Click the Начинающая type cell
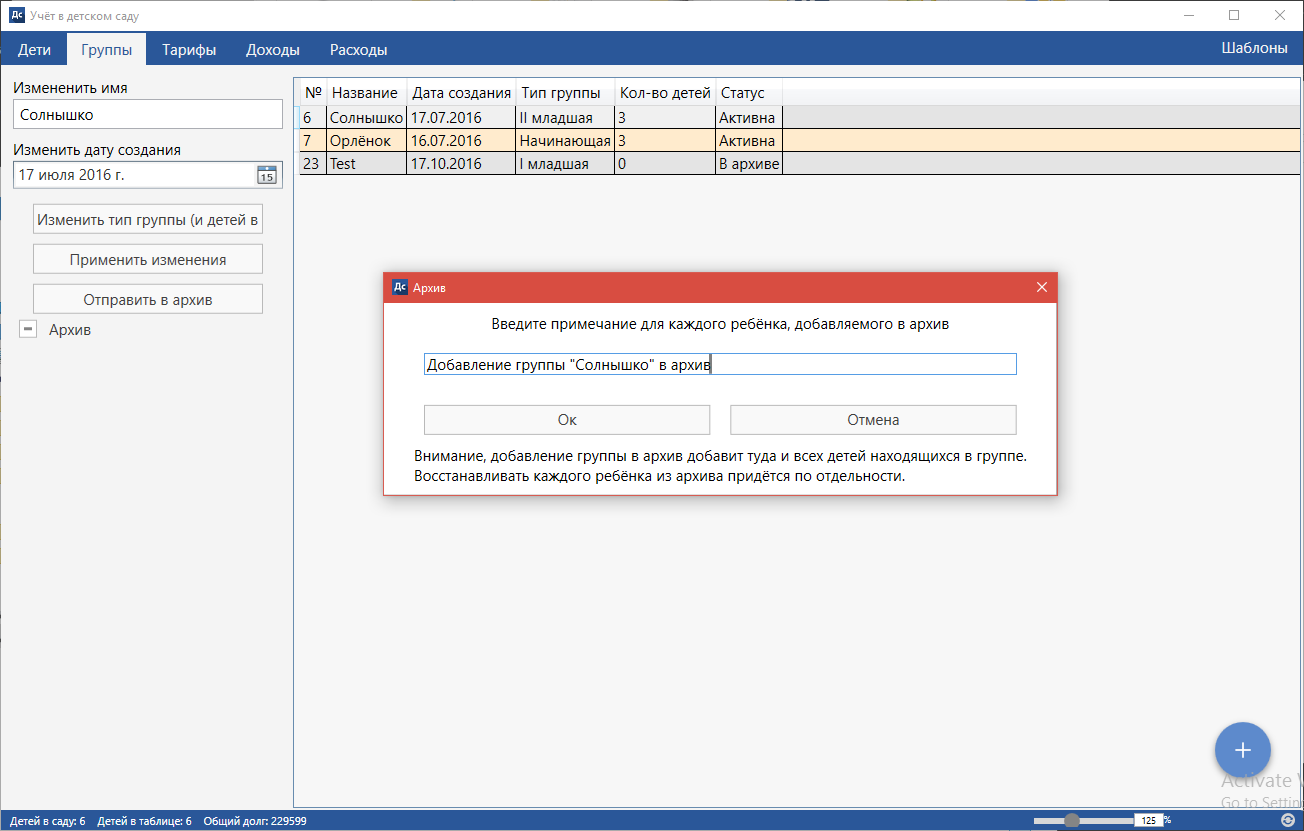Image resolution: width=1304 pixels, height=831 pixels. pyautogui.click(x=565, y=140)
